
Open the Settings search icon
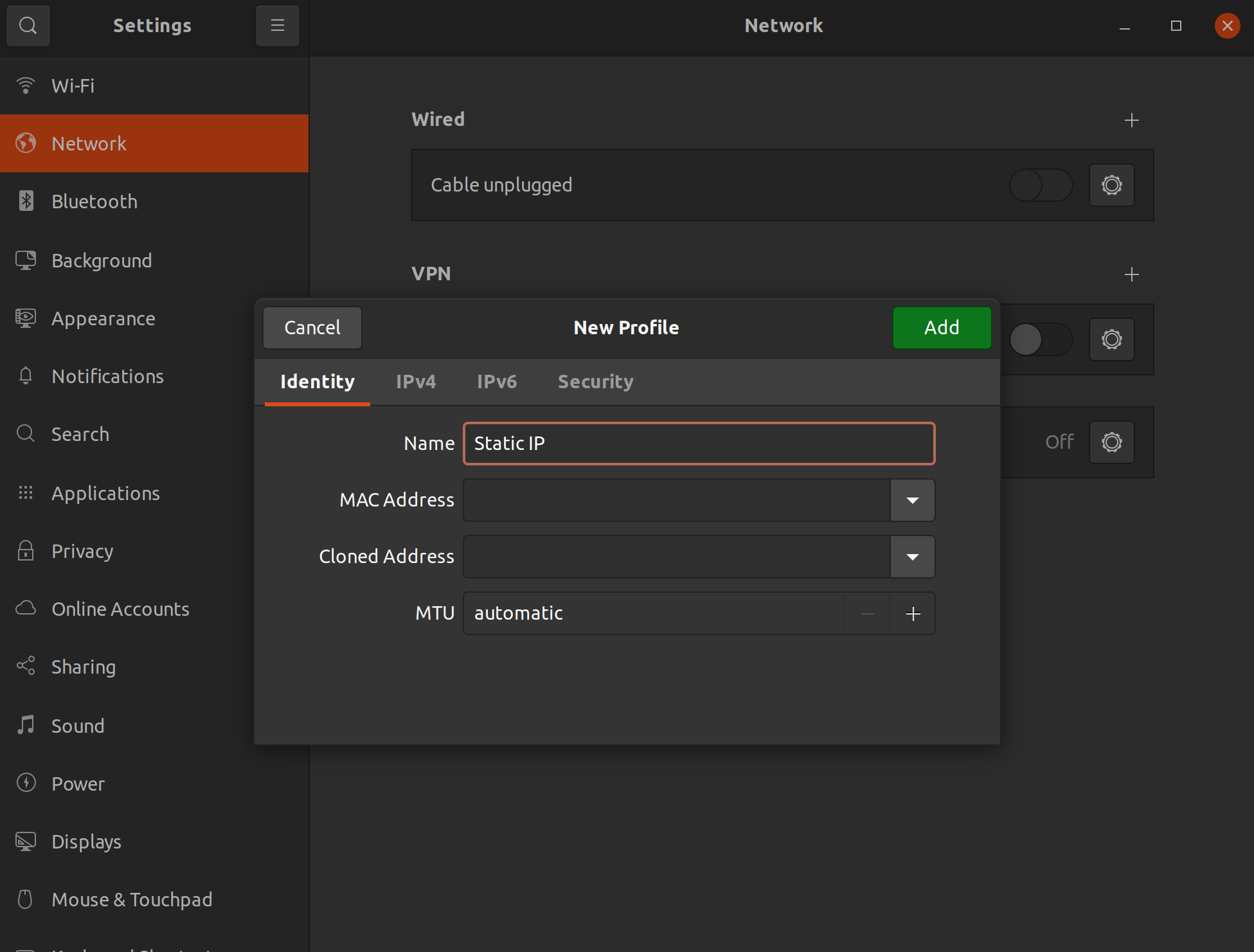click(x=28, y=26)
